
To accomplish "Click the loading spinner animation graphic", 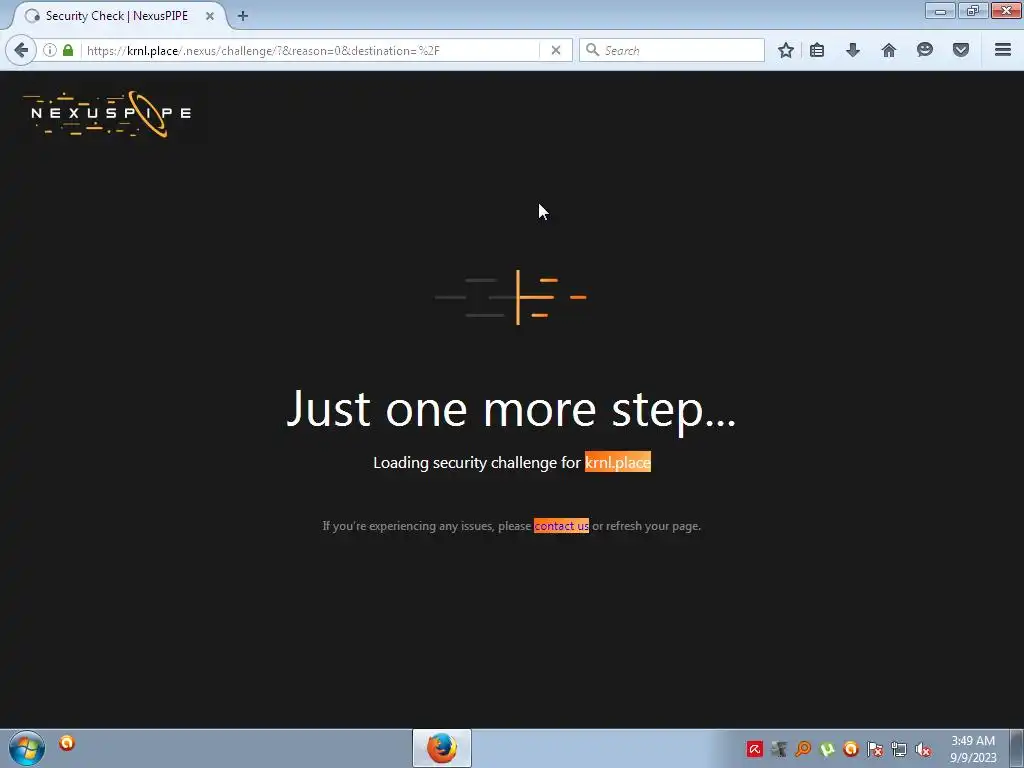I will [511, 297].
